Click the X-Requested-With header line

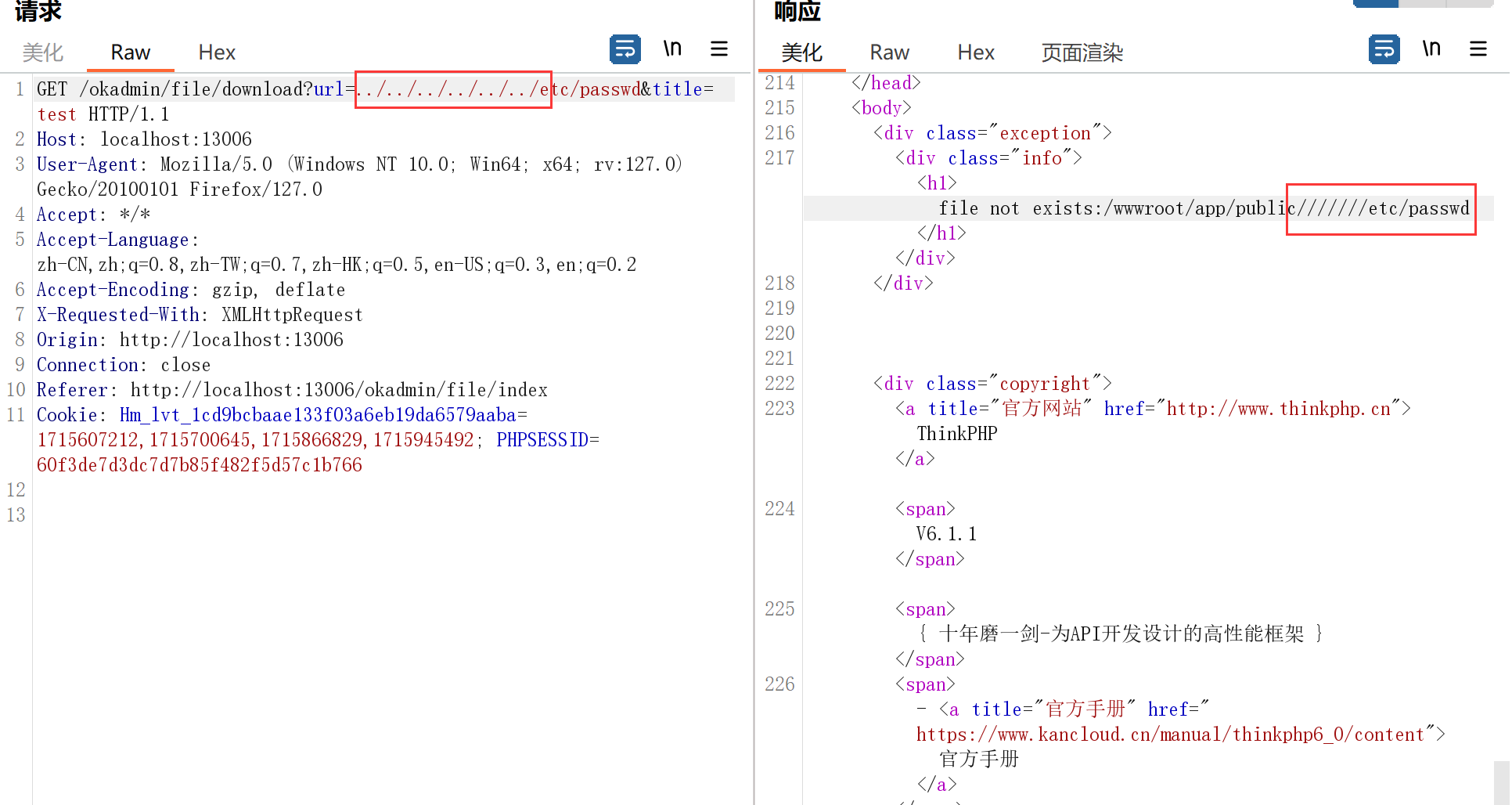pyautogui.click(x=200, y=315)
